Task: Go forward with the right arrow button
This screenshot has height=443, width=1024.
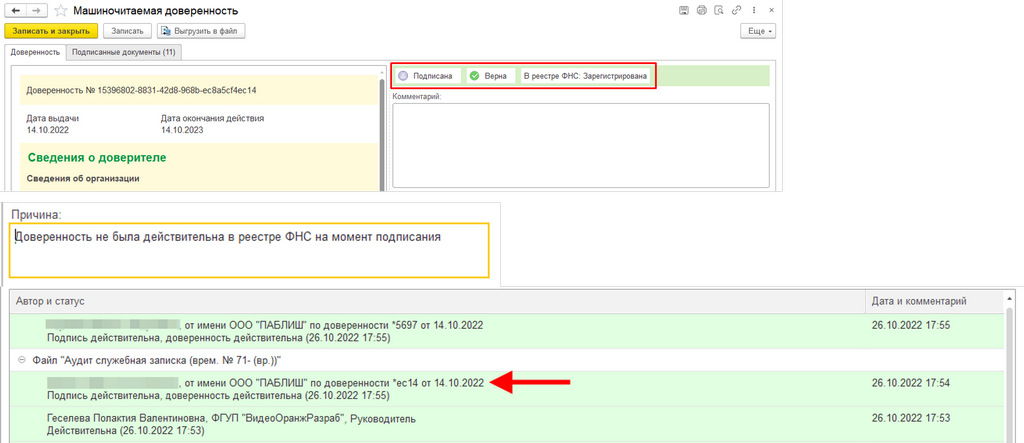Action: point(37,11)
